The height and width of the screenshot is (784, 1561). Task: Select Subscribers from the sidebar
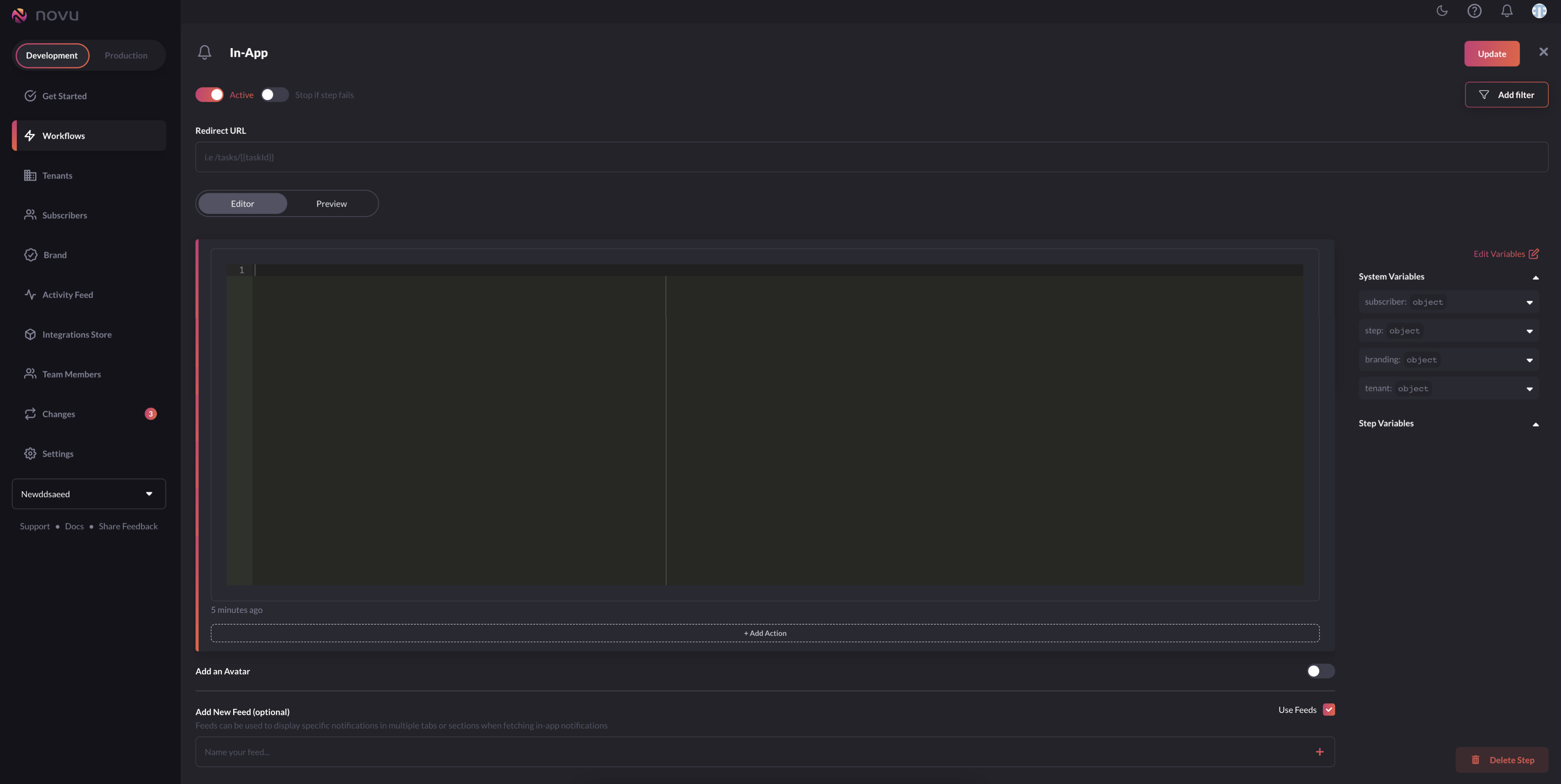(65, 214)
